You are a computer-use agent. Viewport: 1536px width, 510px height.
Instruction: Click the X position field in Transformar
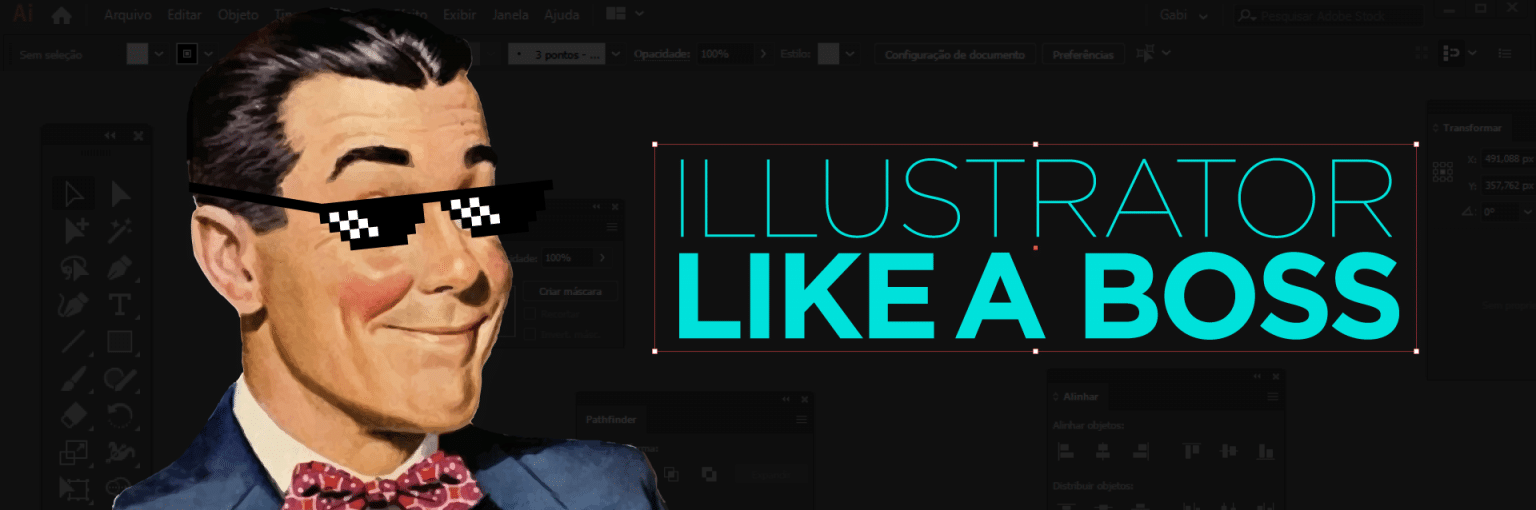1508,159
